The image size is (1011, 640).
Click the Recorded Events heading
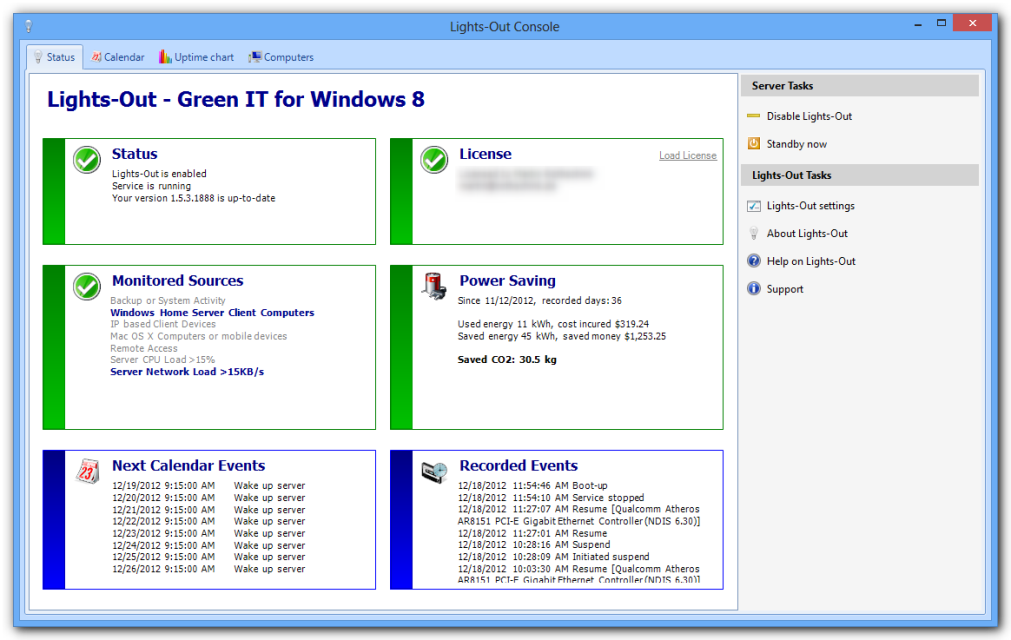[518, 465]
